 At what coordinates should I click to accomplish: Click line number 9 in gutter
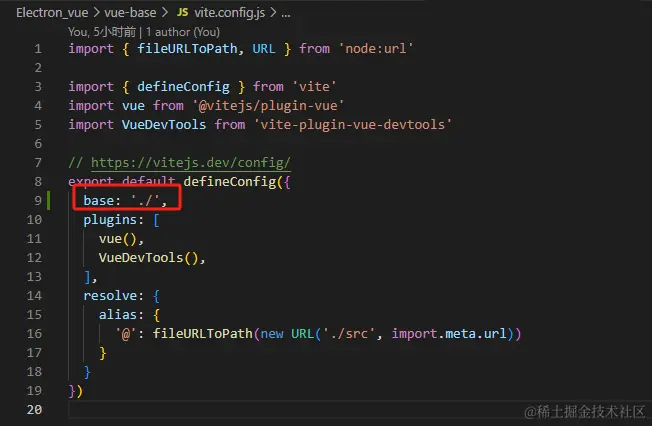38,201
